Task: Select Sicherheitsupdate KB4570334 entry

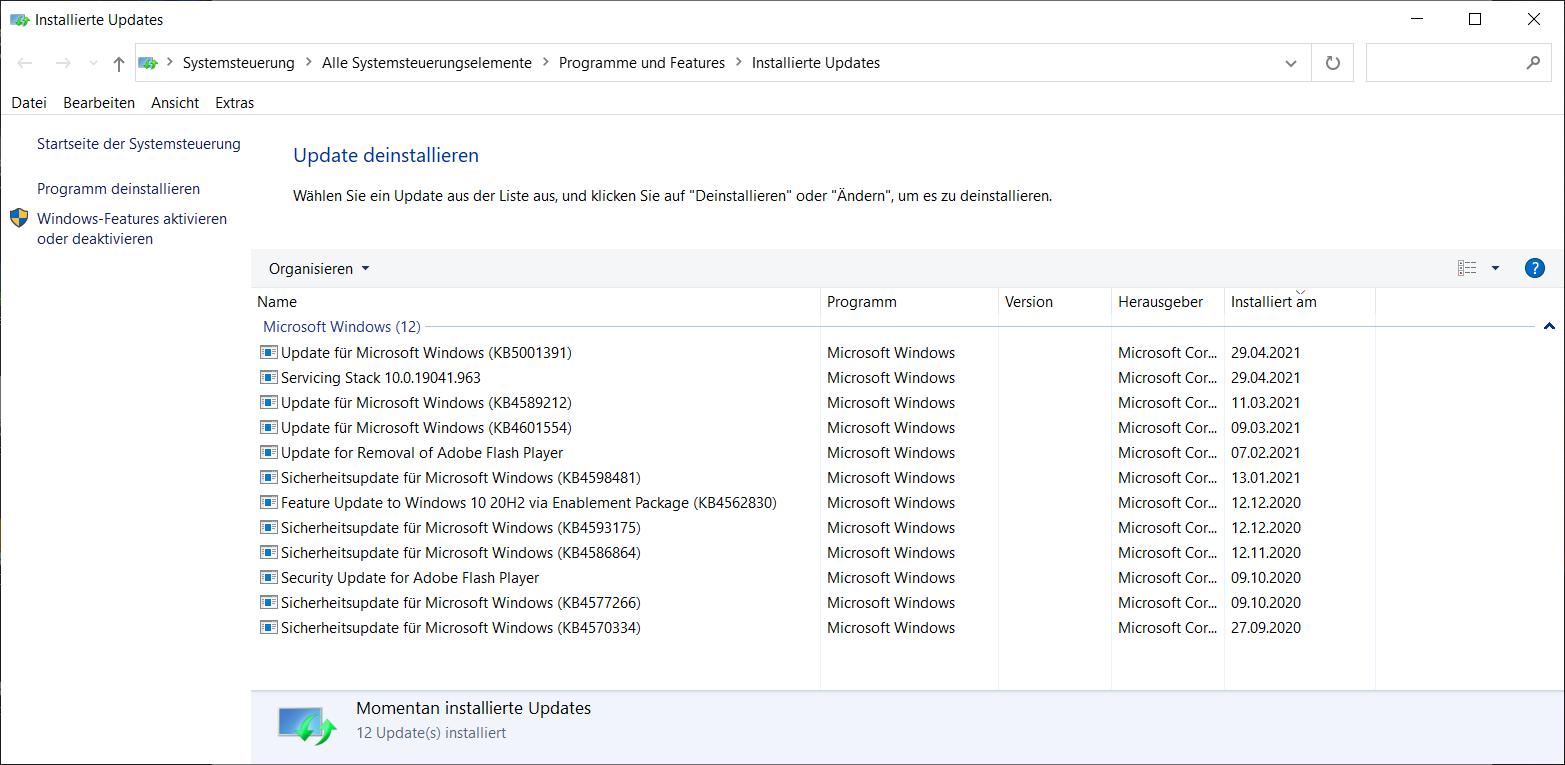Action: click(x=461, y=628)
